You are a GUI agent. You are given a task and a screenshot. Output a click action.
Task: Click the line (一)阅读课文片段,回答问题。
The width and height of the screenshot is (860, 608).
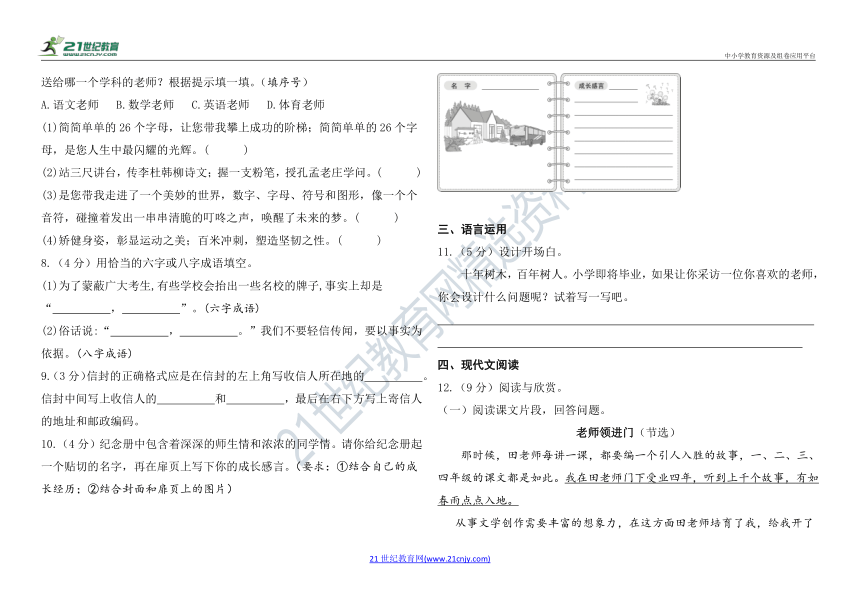coord(524,410)
